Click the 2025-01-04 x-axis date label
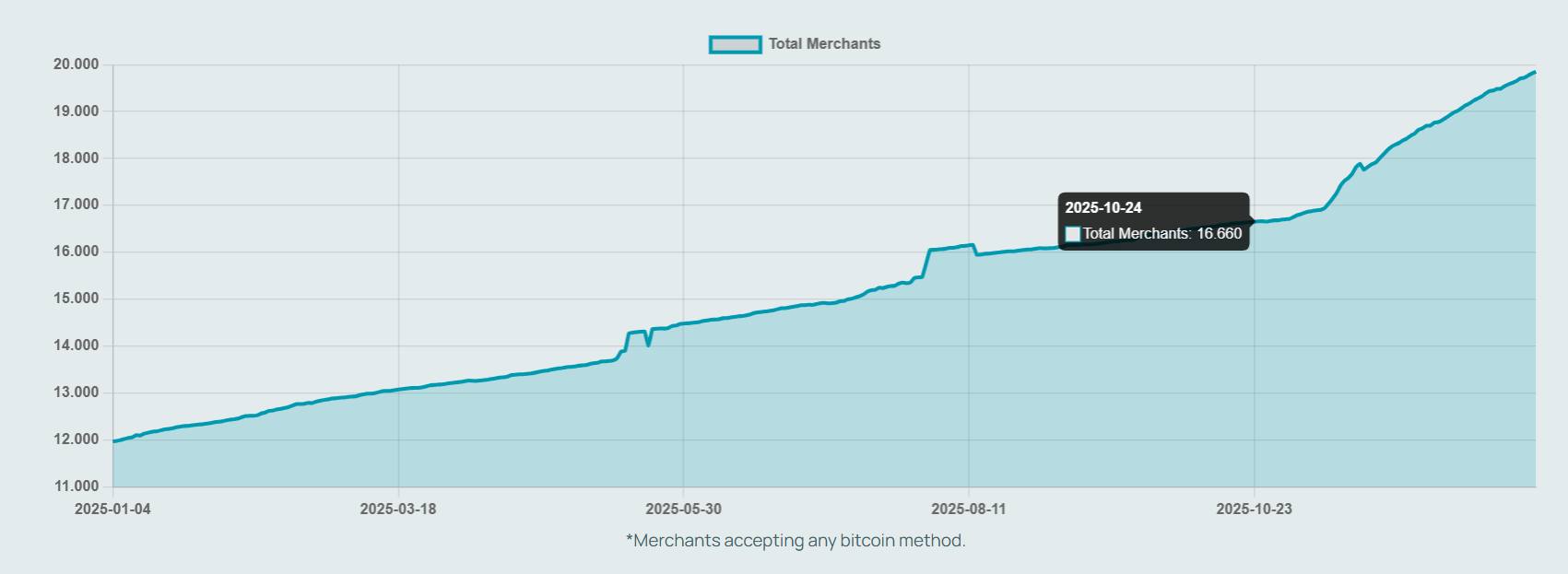The image size is (1568, 574). tap(112, 510)
